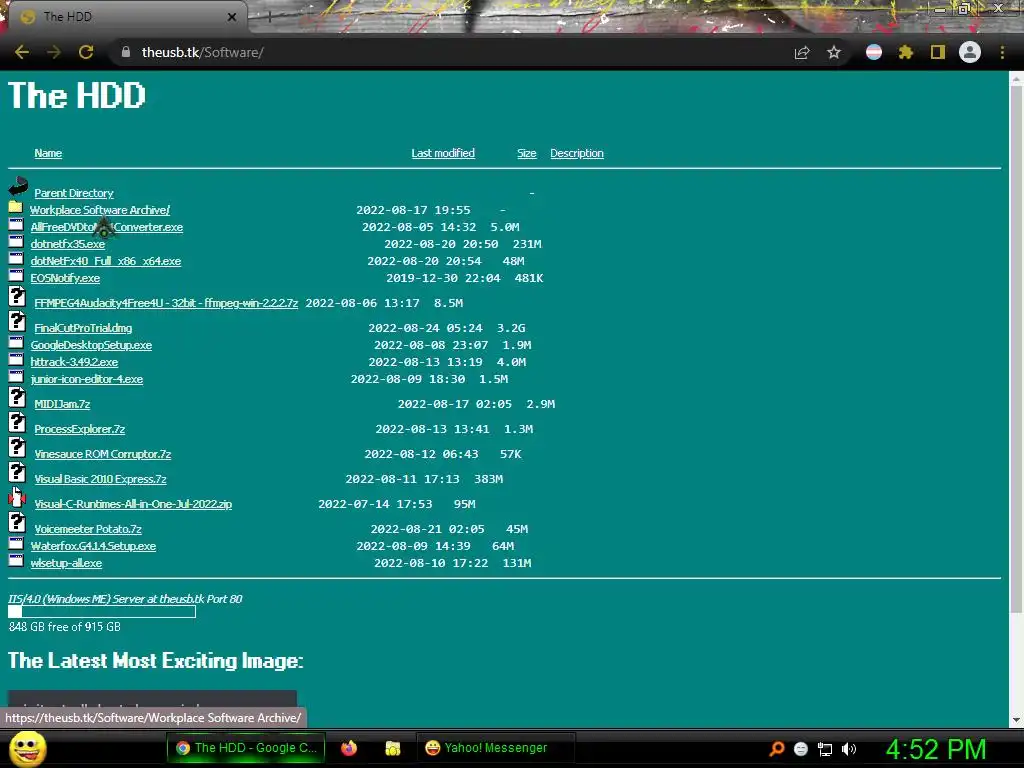
Task: Download Visual-C-Runtimes-All-in-One-Jul-2022.zip
Action: [133, 504]
